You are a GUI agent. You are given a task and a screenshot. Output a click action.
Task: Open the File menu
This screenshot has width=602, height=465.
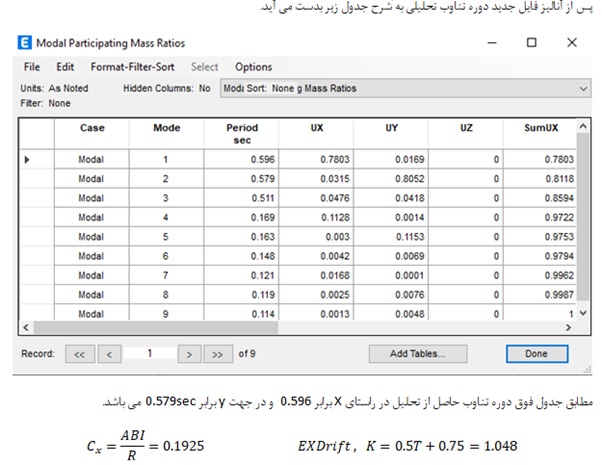pyautogui.click(x=31, y=67)
